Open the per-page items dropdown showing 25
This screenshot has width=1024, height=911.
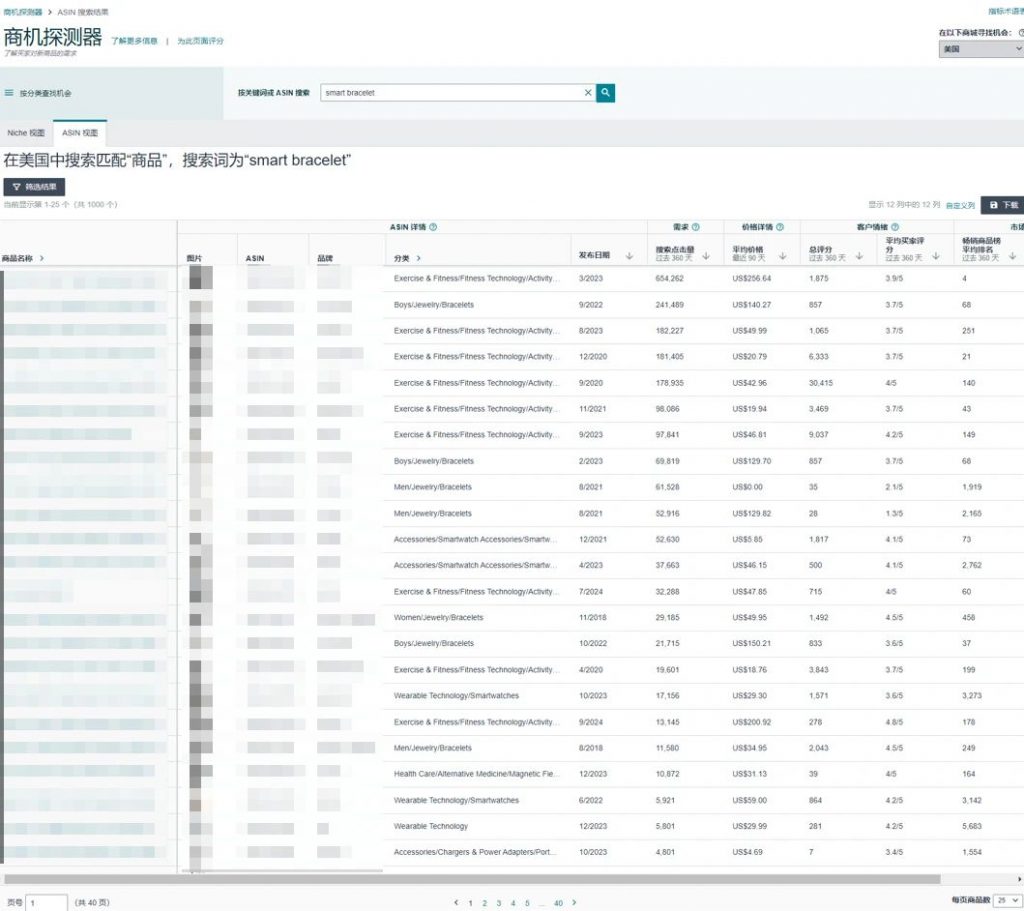[x=1008, y=901]
